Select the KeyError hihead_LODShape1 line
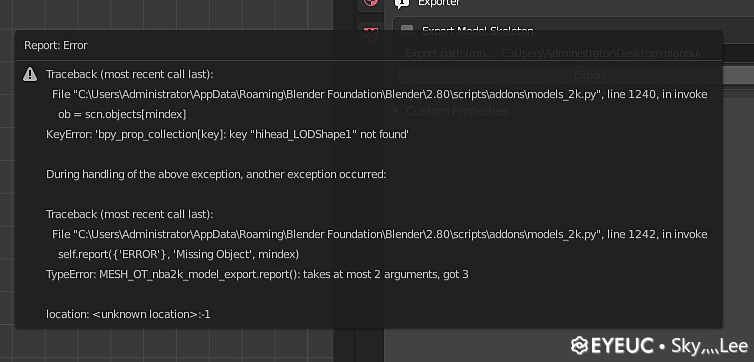This screenshot has height=362, width=754. pyautogui.click(x=227, y=134)
